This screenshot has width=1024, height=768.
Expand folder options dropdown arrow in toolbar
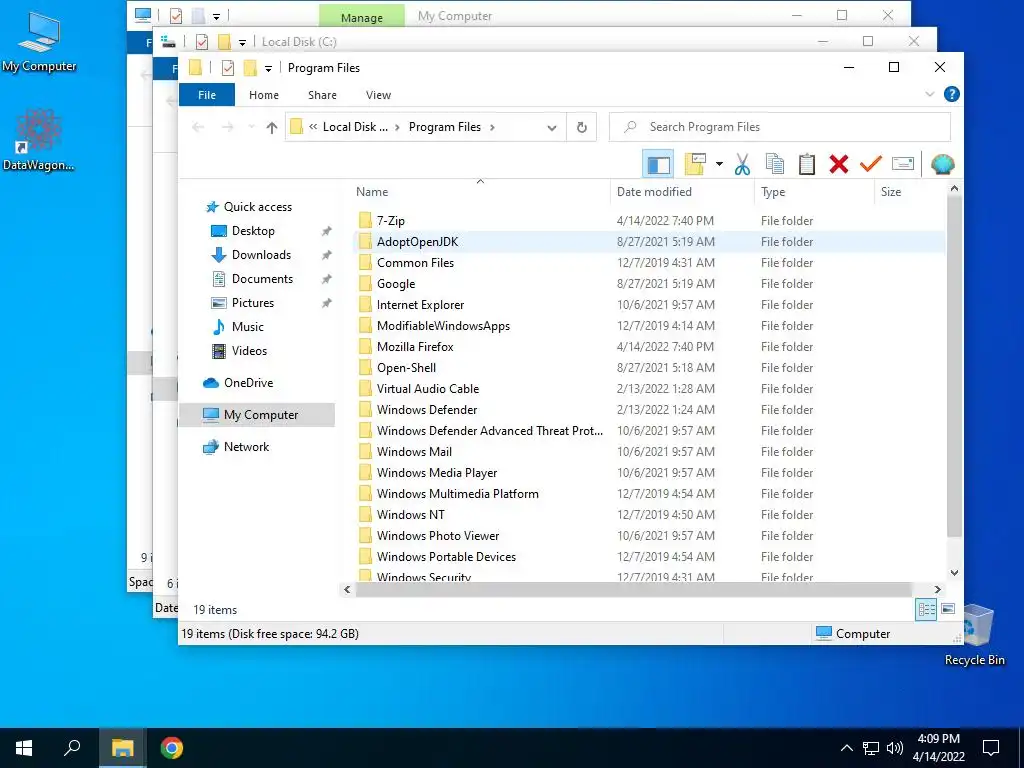click(719, 164)
